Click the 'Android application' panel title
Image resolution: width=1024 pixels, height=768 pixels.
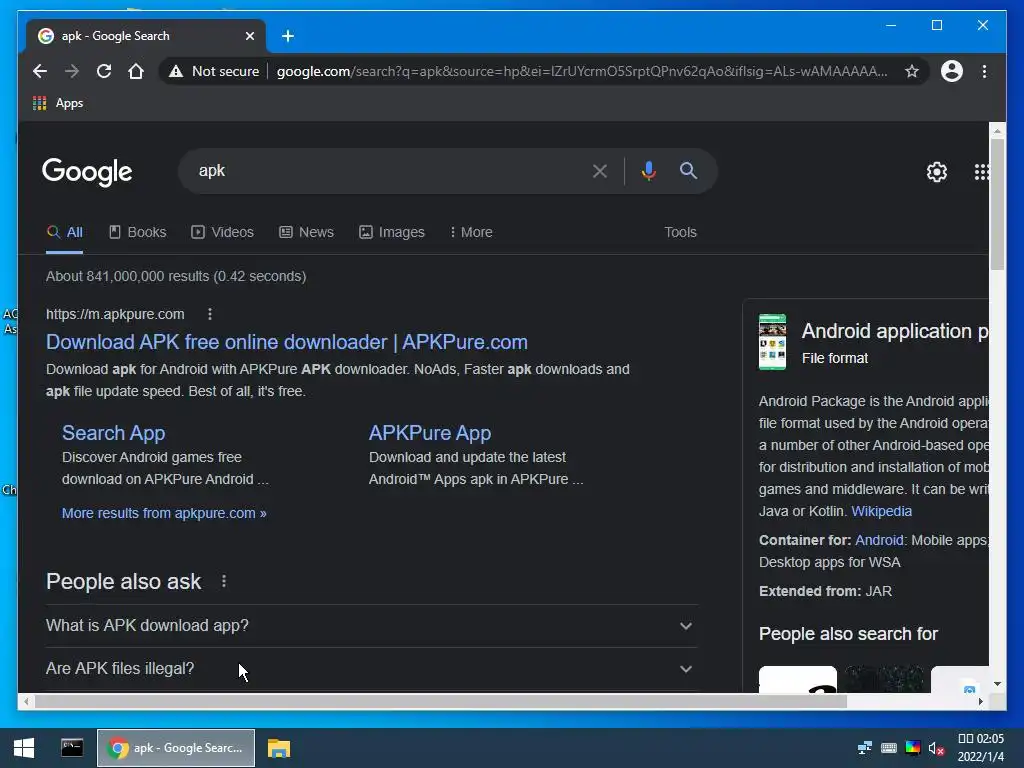click(x=895, y=331)
